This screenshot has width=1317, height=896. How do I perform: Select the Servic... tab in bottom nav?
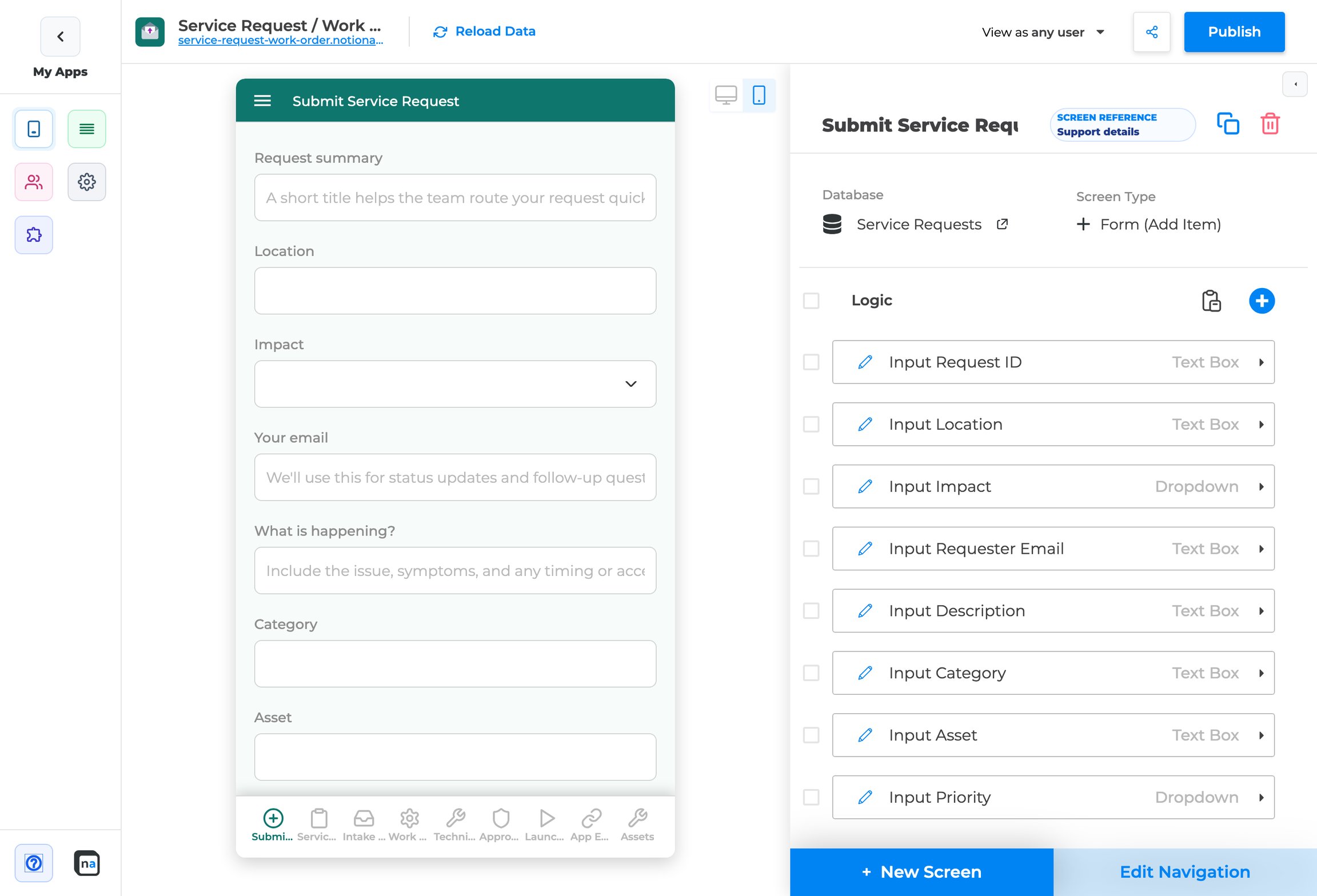coord(317,825)
